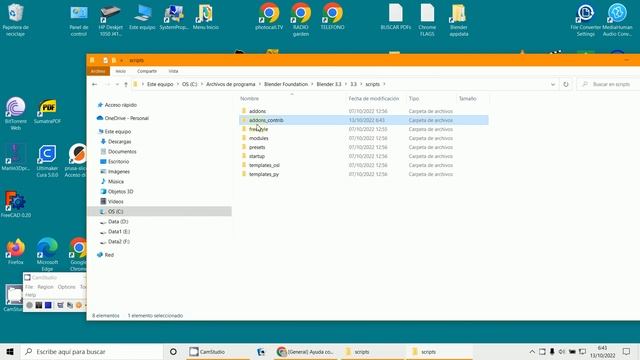Expand the chevron after OS (C:) in path

(202, 84)
